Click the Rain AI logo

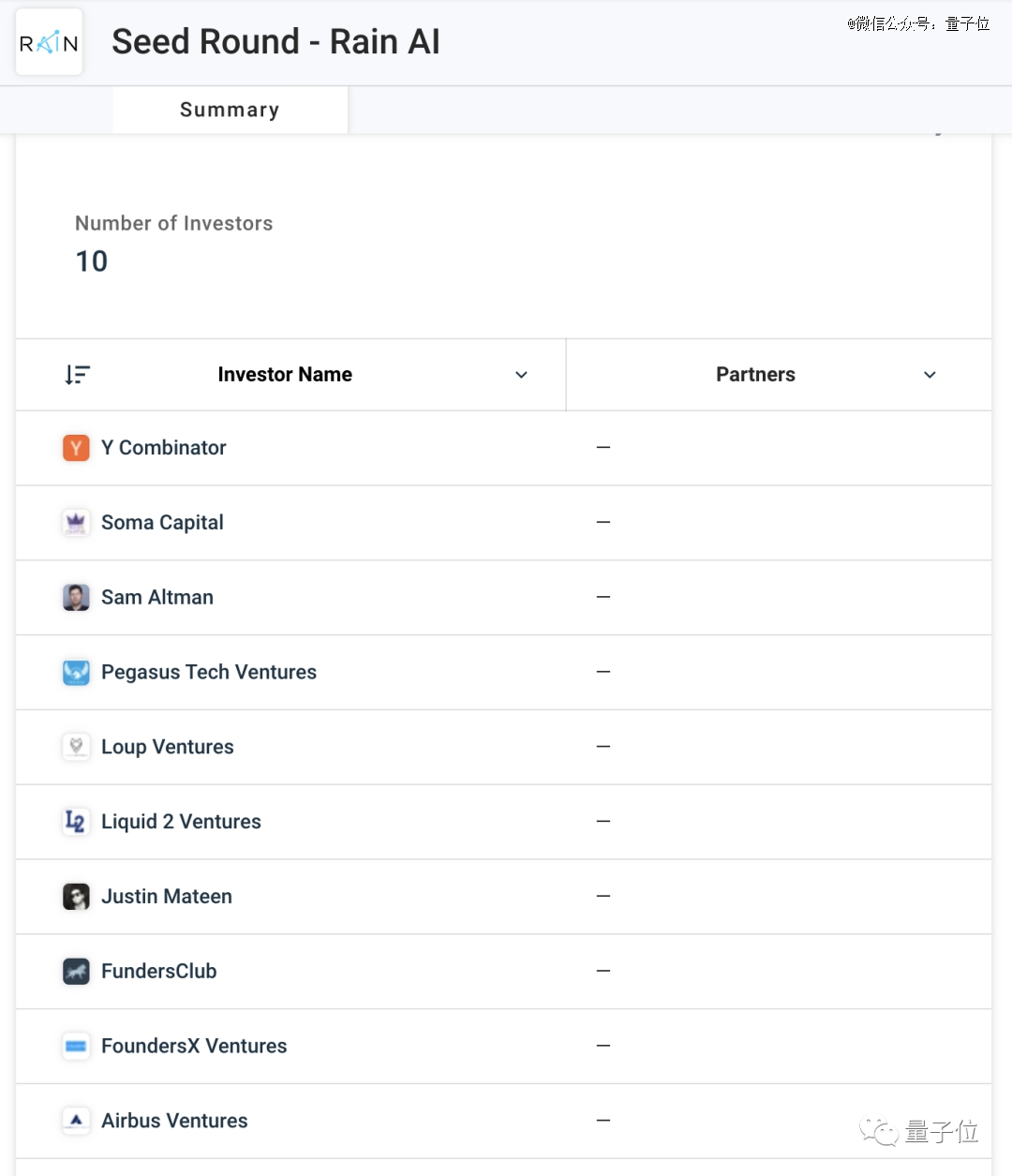click(50, 42)
